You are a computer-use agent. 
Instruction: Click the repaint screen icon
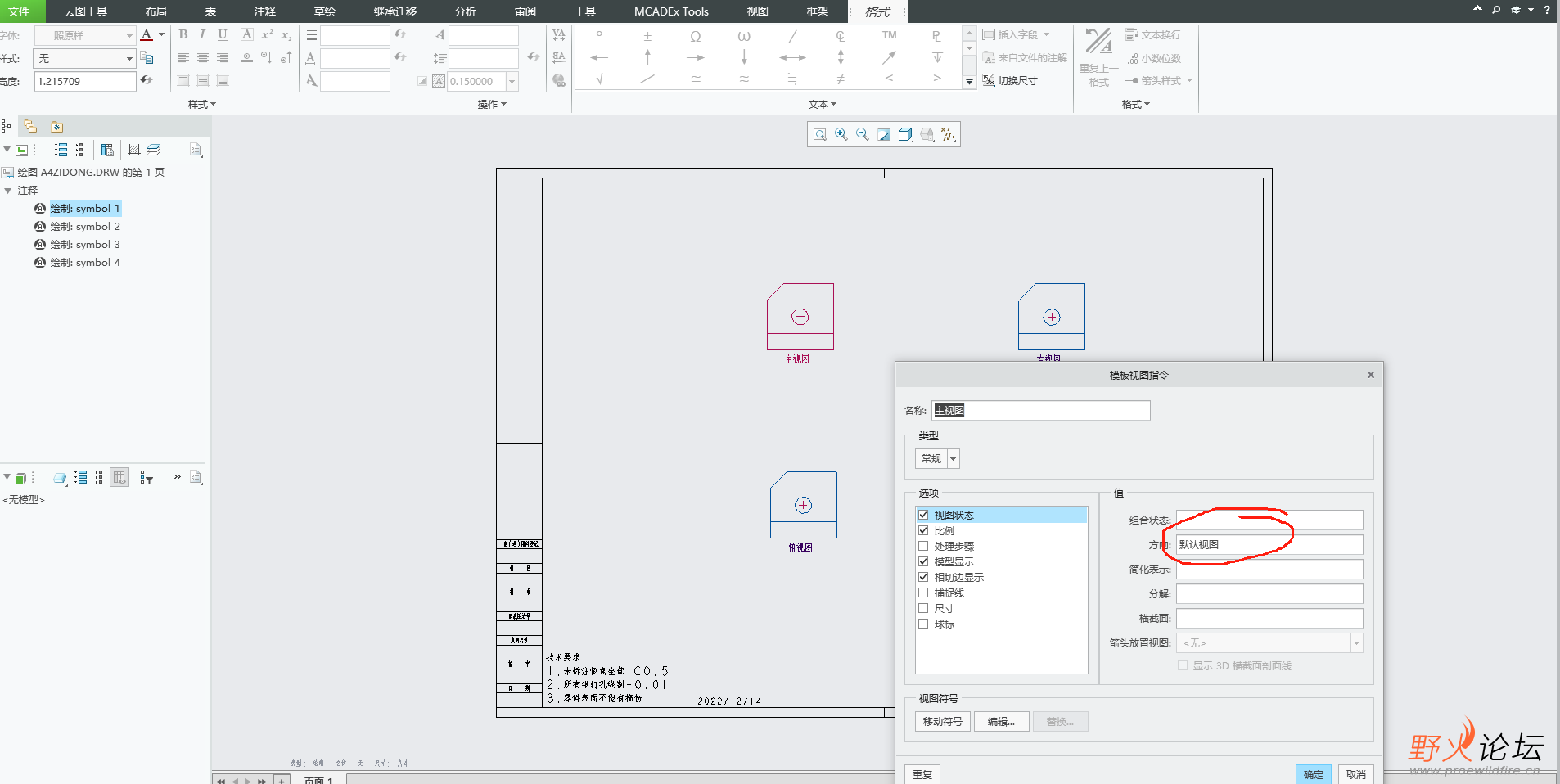click(884, 134)
